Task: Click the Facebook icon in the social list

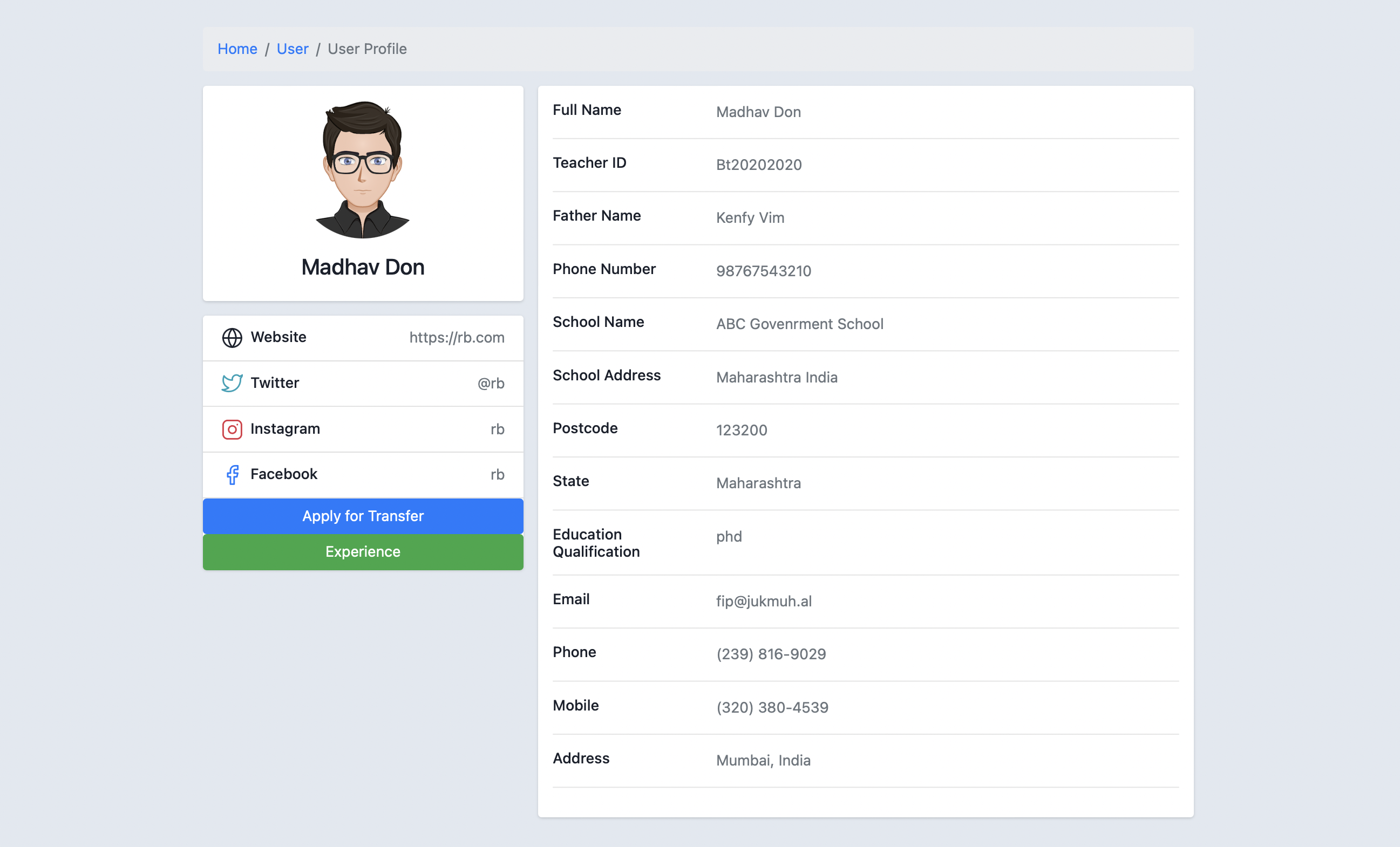Action: pyautogui.click(x=232, y=474)
